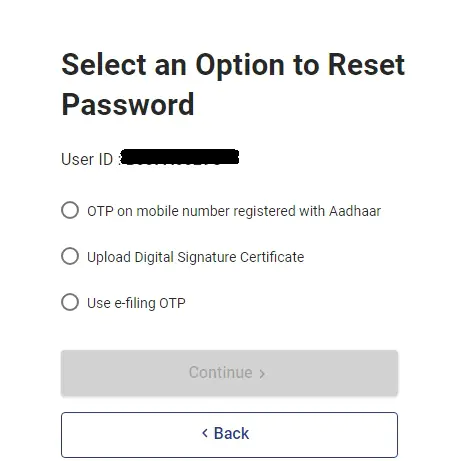Enable the Use e-filing OTP radio option

tap(70, 302)
